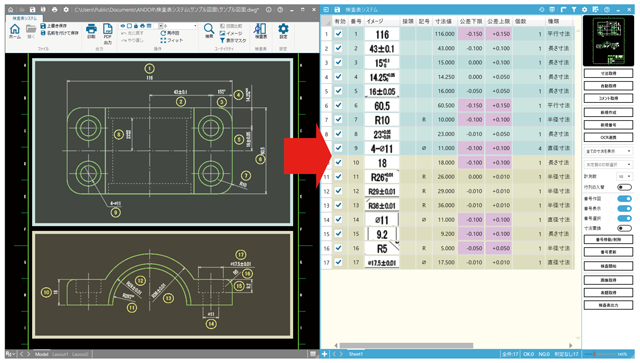Switch to the Layout1 tab
Screen dimensions: 640x363
60,354
